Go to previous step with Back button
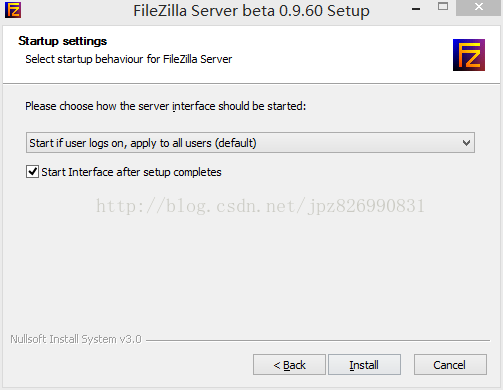The height and width of the screenshot is (390, 503). click(289, 365)
